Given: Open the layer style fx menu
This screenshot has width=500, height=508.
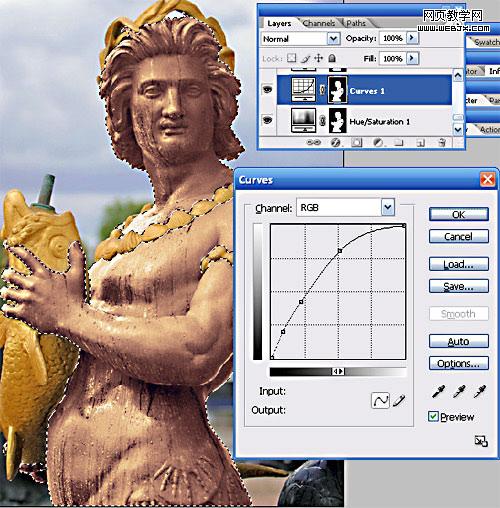Looking at the screenshot, I should 335,143.
